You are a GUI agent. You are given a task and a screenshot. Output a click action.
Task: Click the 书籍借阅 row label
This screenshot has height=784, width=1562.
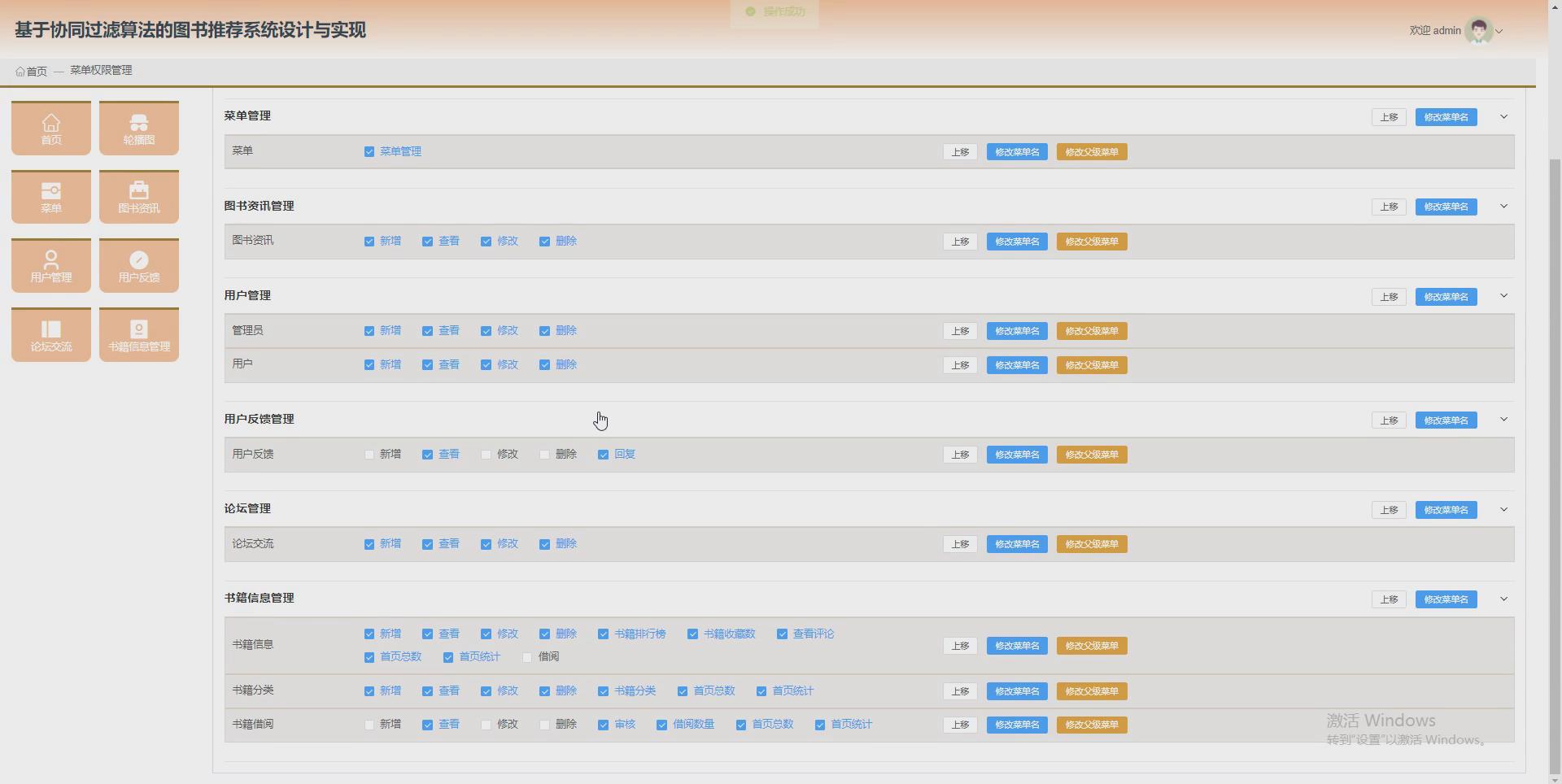pos(253,724)
